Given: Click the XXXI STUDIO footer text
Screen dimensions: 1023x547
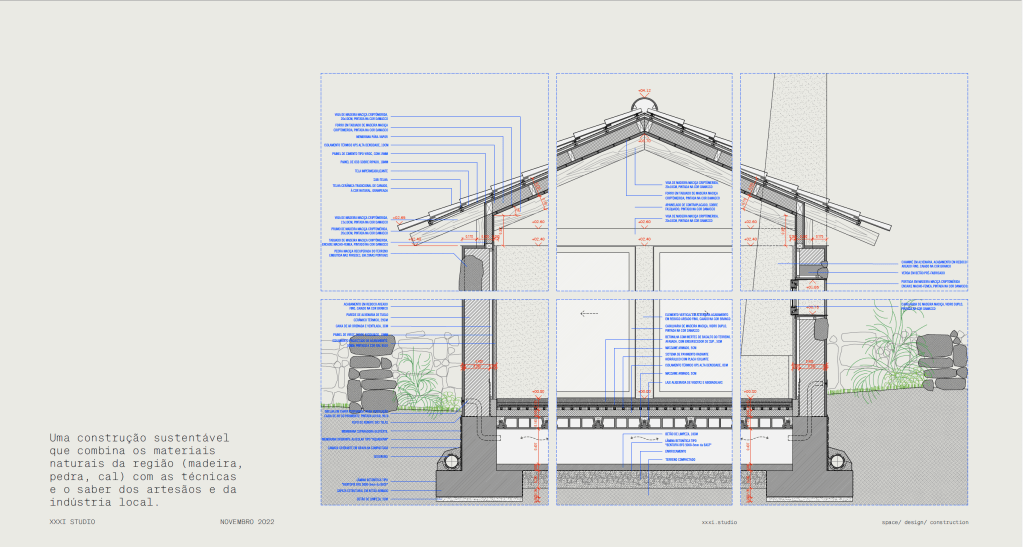Looking at the screenshot, I should point(70,522).
